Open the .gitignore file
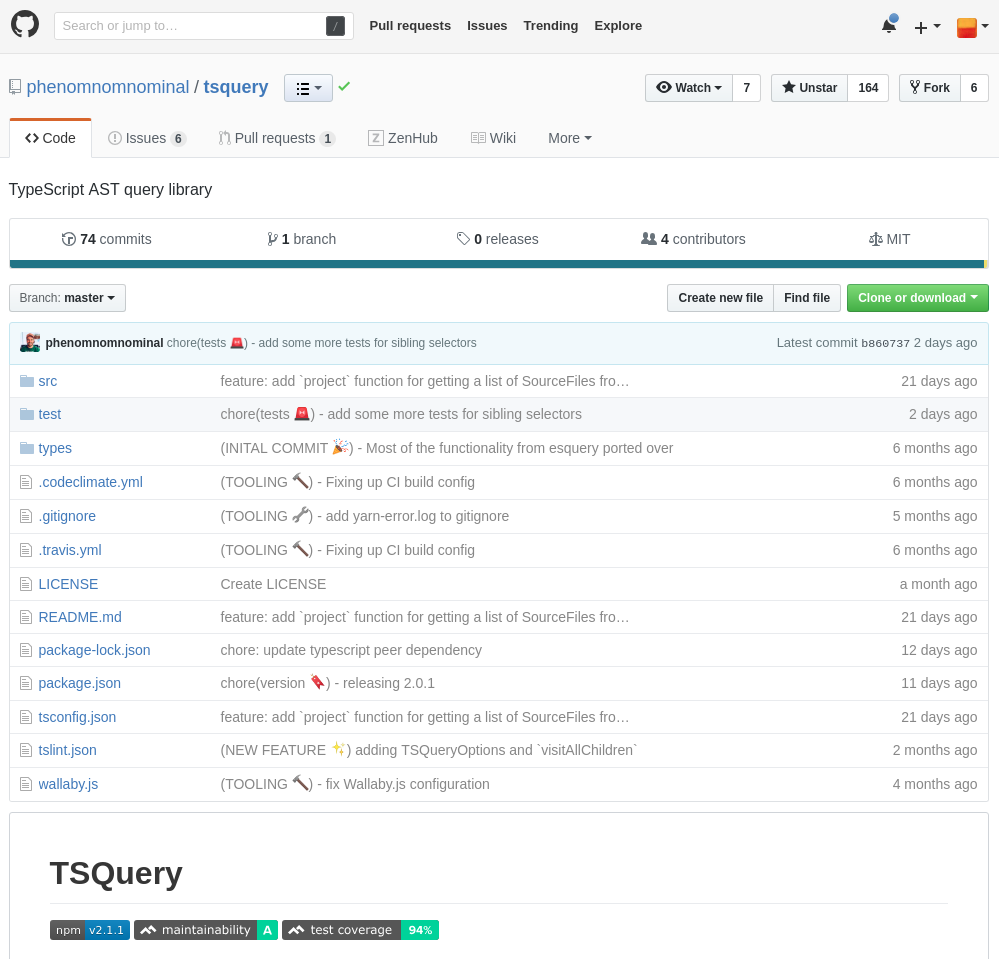 (67, 516)
